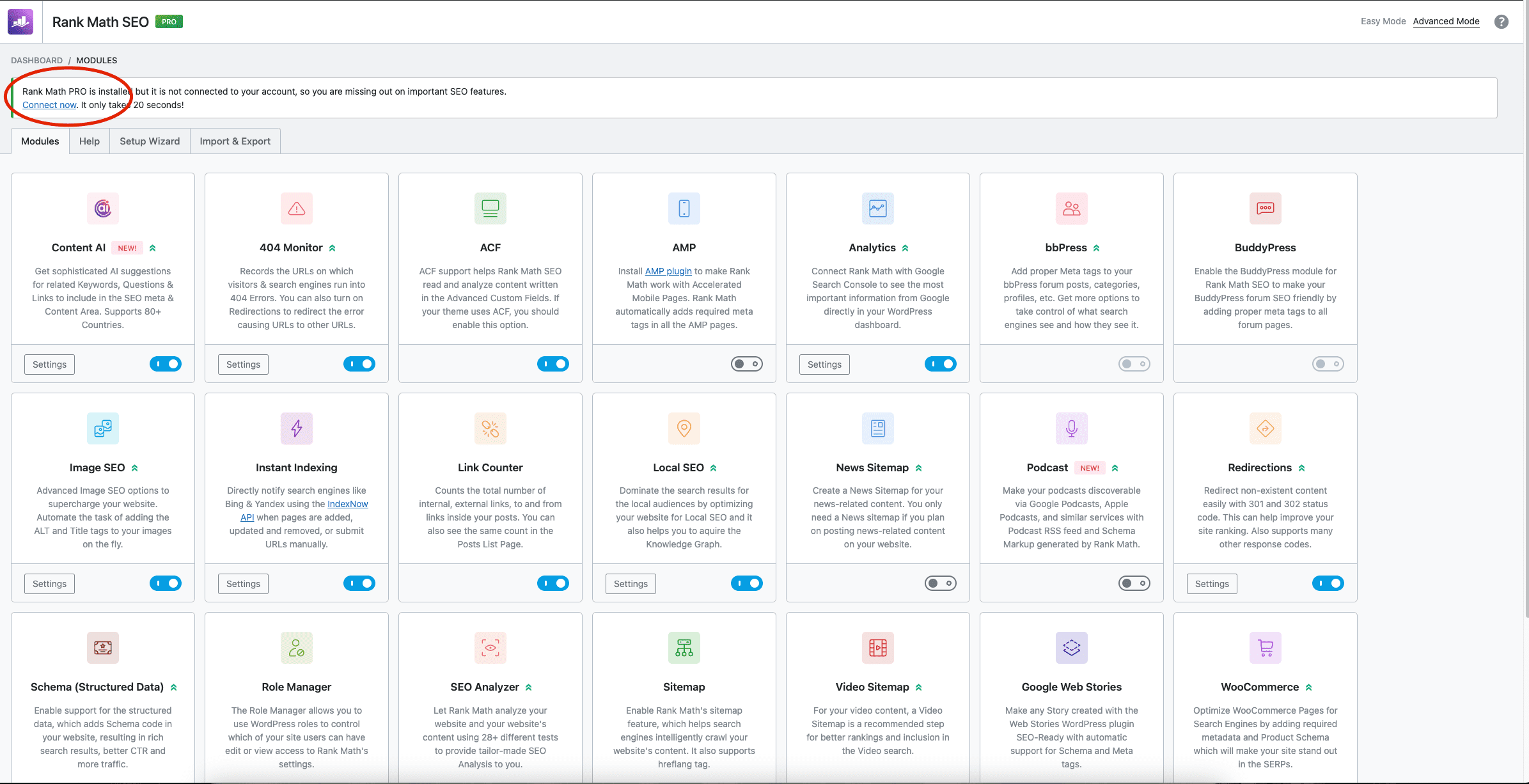
Task: Disable the Link Counter toggle
Action: point(553,583)
